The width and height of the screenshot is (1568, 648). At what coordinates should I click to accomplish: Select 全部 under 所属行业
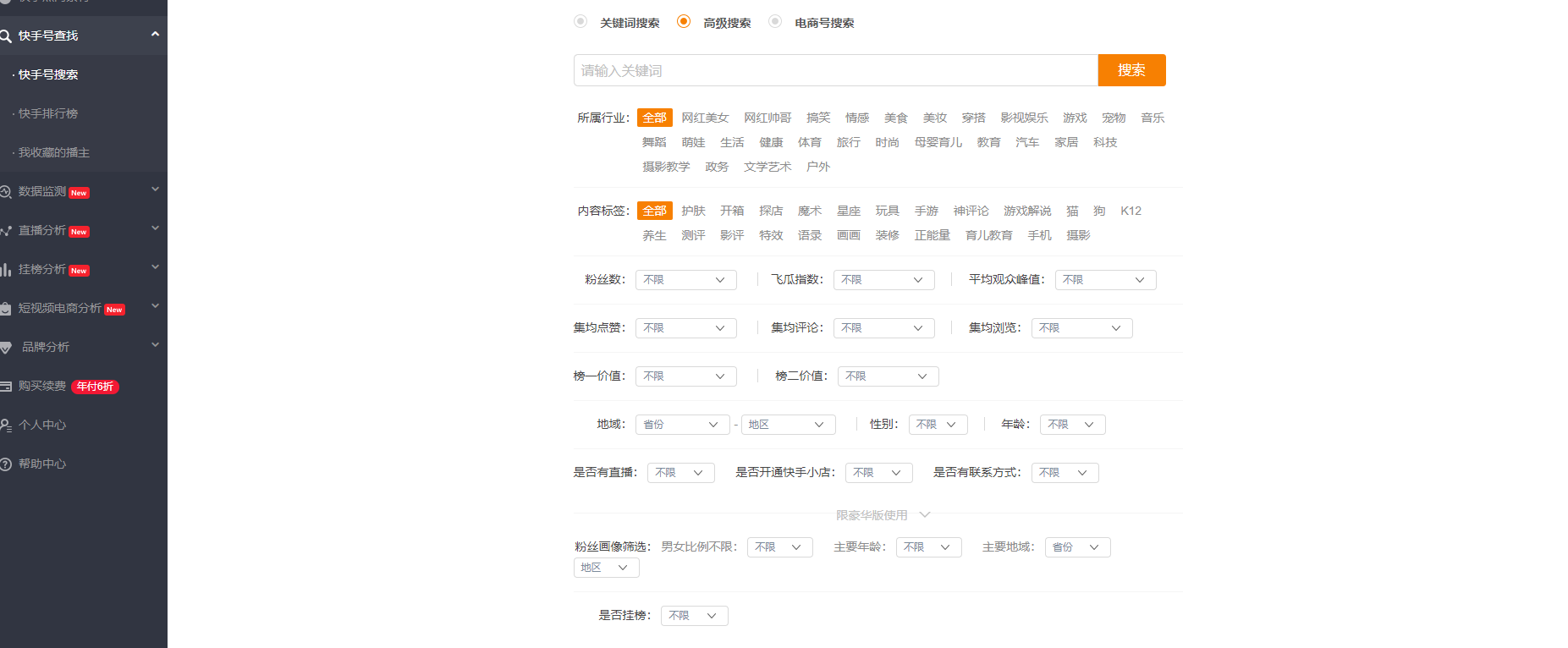click(655, 118)
